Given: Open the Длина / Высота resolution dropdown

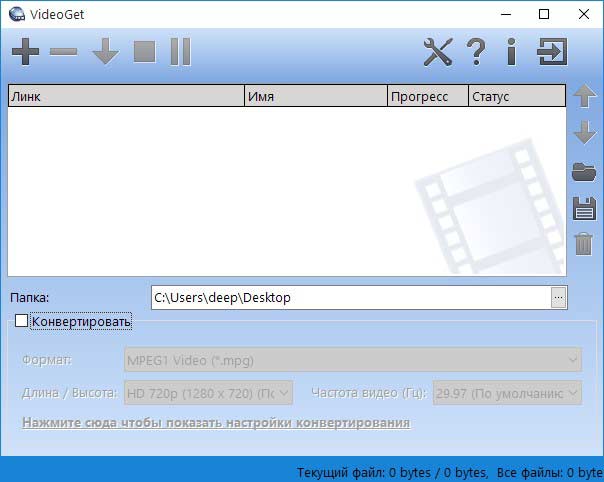Looking at the screenshot, I should (x=208, y=393).
